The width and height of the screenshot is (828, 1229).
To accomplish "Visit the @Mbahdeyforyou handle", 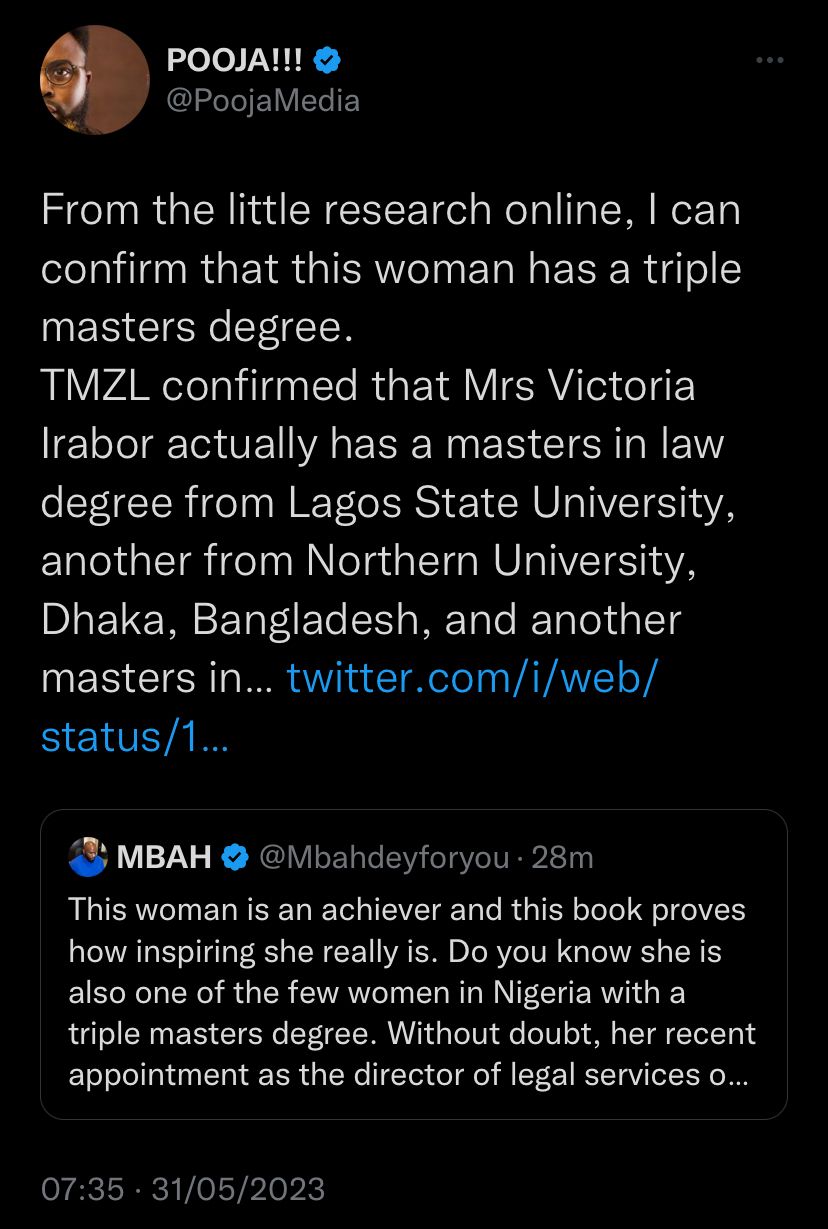I will pyautogui.click(x=383, y=857).
